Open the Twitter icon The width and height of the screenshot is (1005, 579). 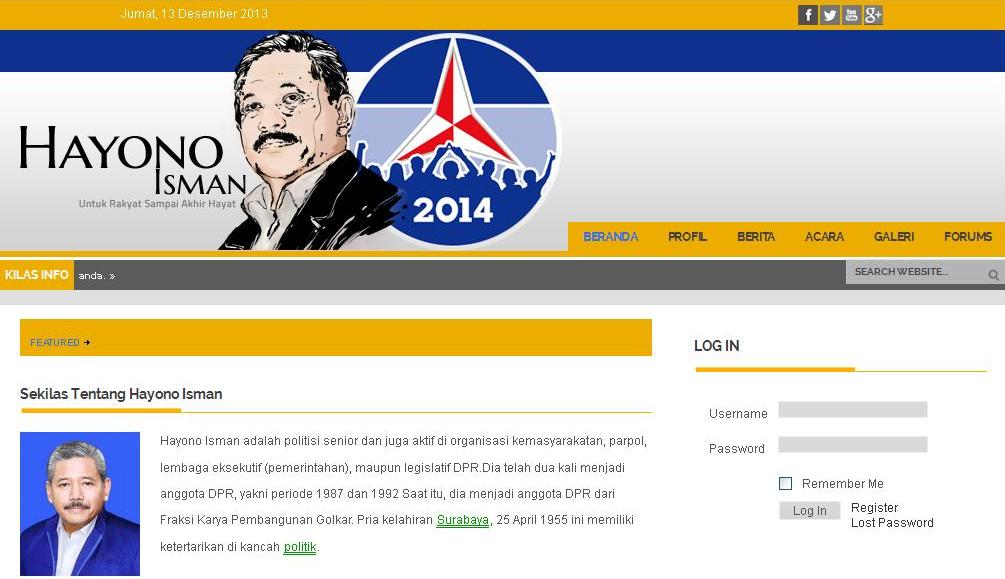click(x=829, y=15)
